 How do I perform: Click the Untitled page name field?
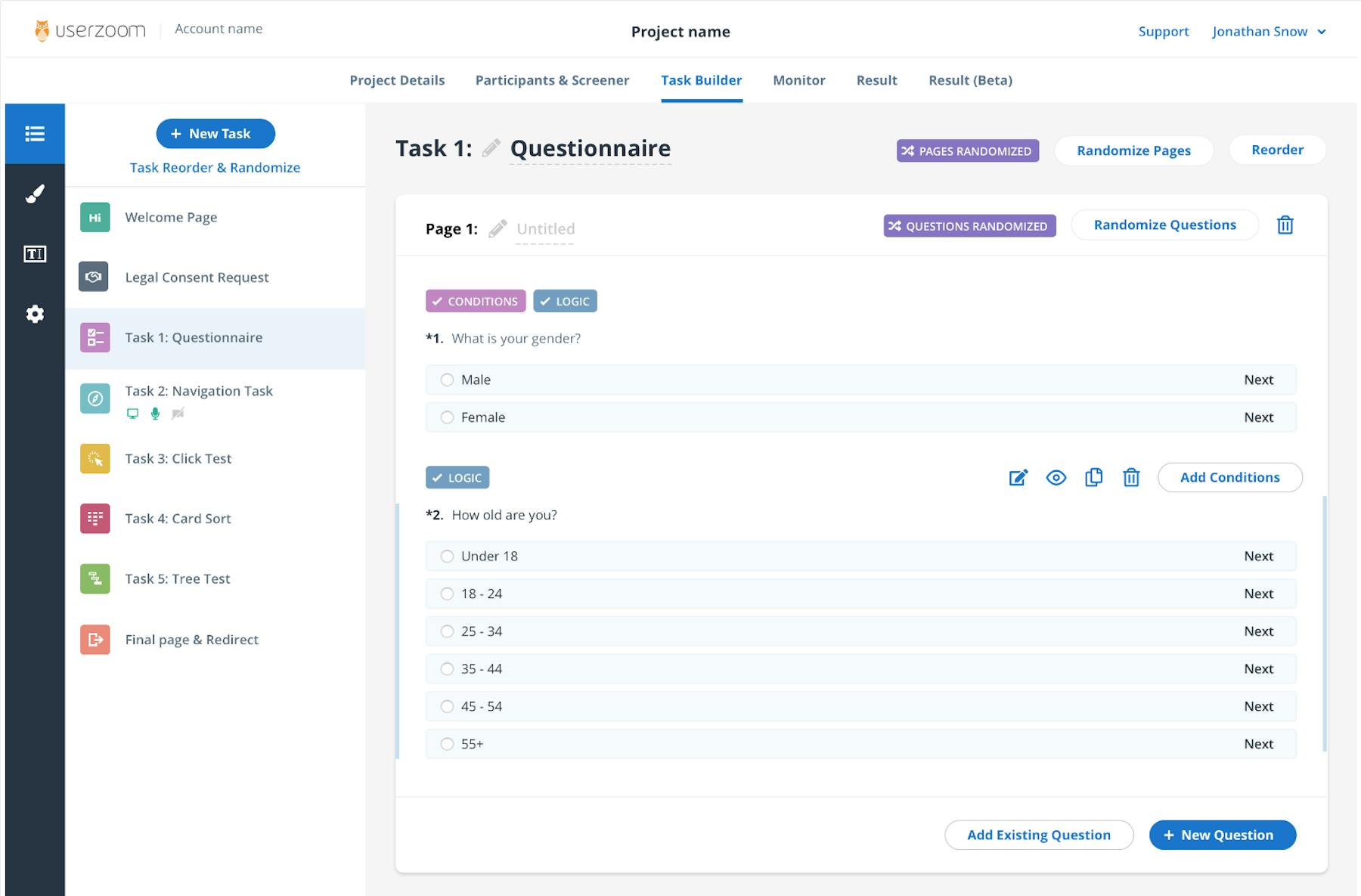[545, 229]
